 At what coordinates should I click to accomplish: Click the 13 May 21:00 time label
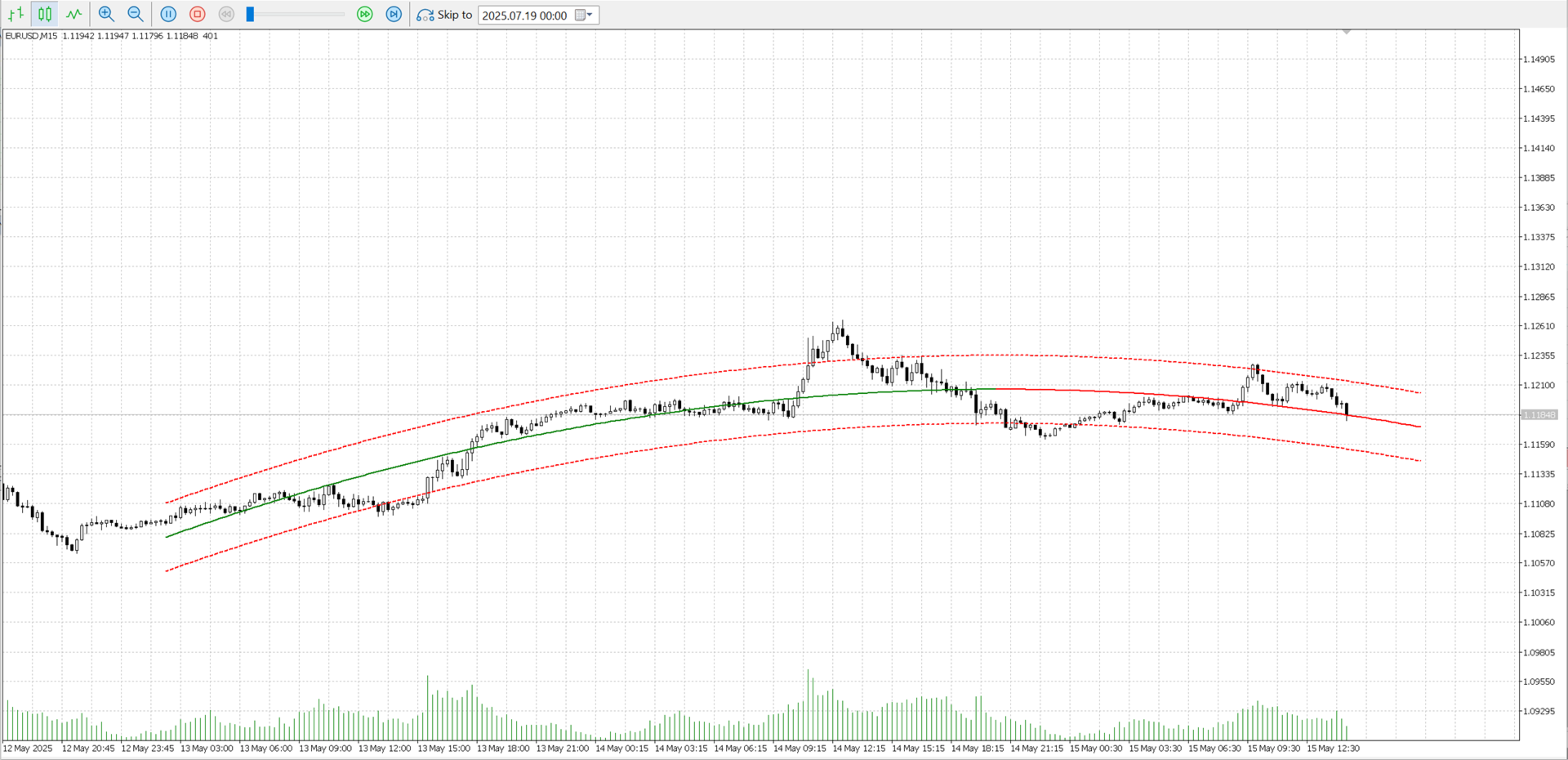(x=563, y=749)
